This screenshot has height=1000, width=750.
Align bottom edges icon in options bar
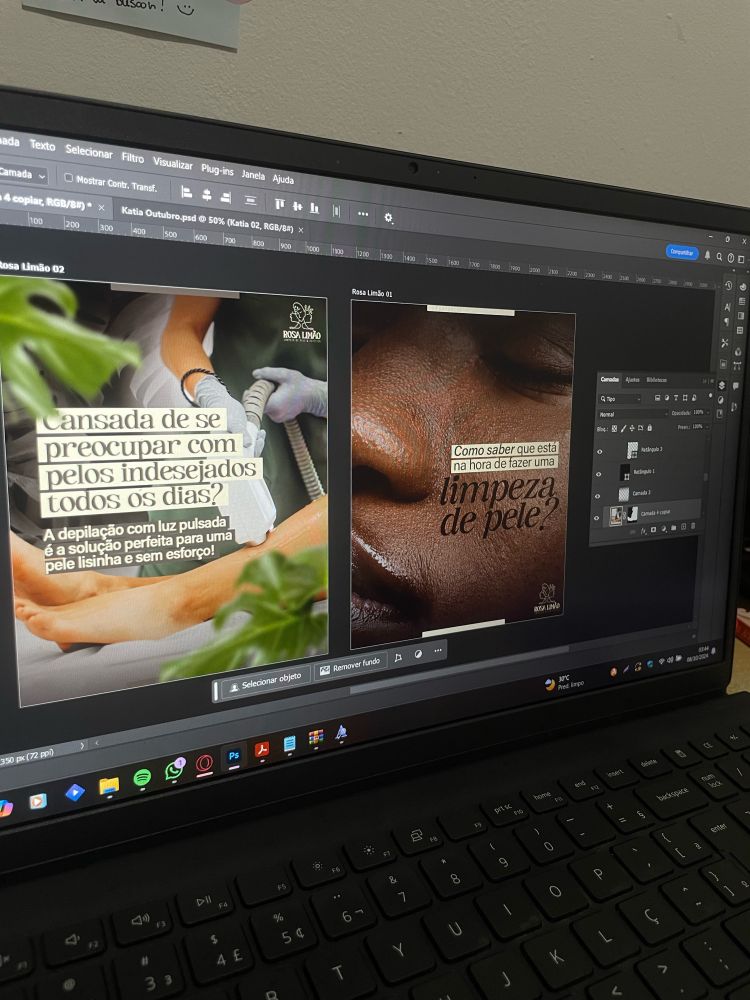314,208
